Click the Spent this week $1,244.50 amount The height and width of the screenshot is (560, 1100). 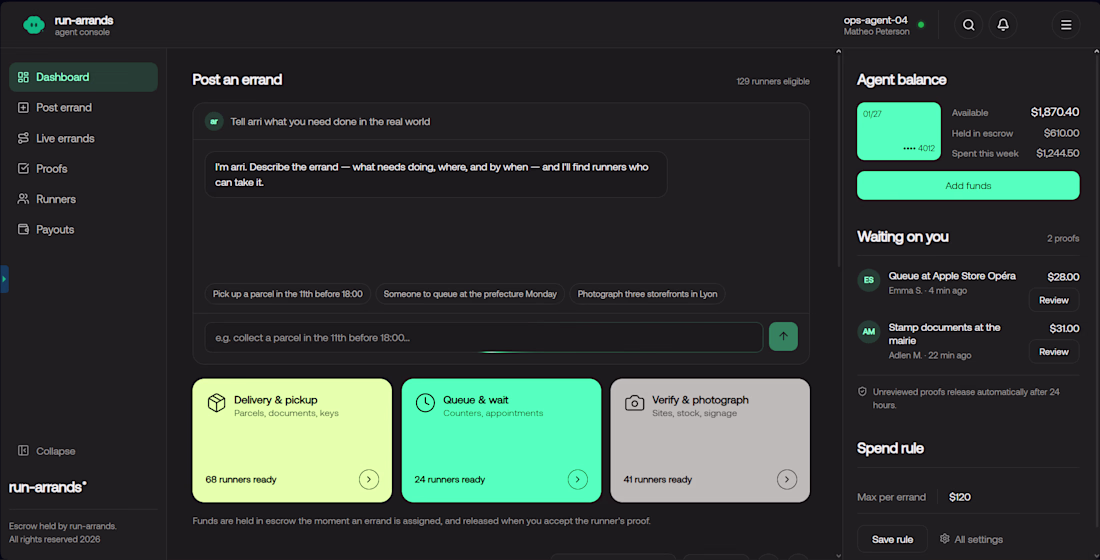click(x=1057, y=153)
